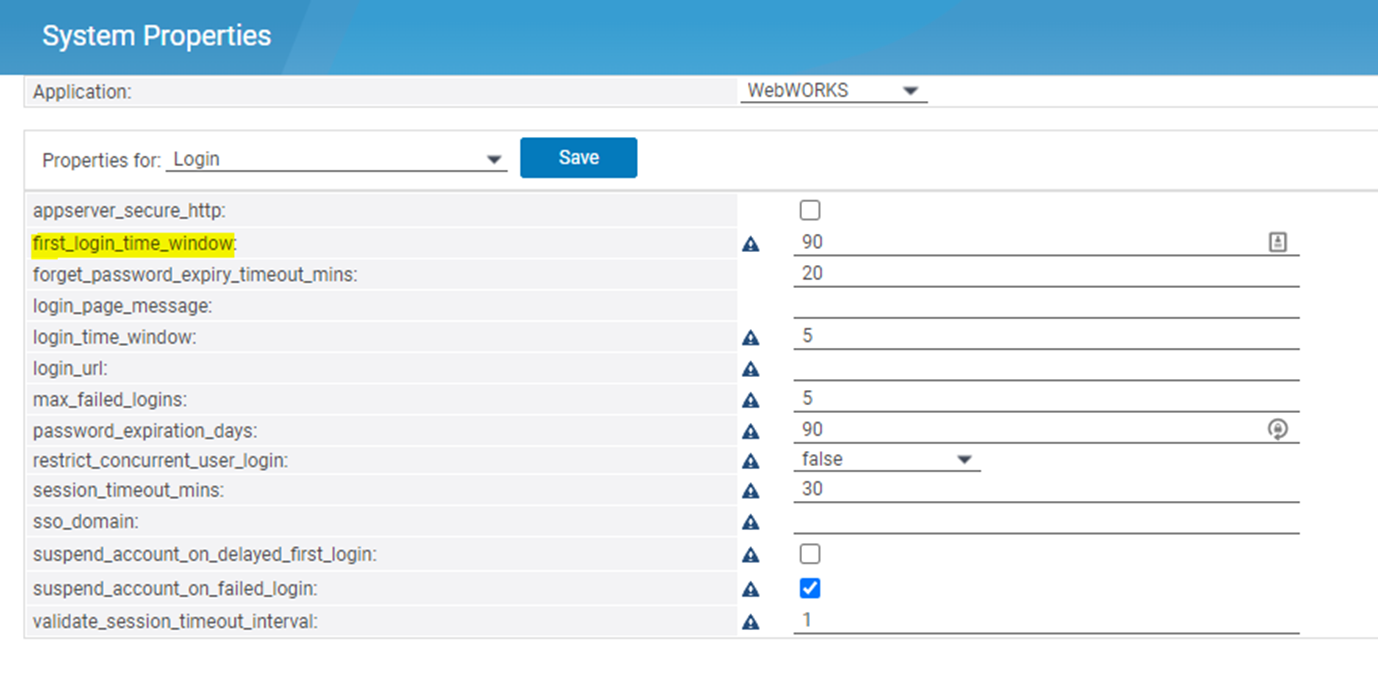
Task: Open restrict_concurrent_user_login false dropdown
Action: pyautogui.click(x=886, y=460)
